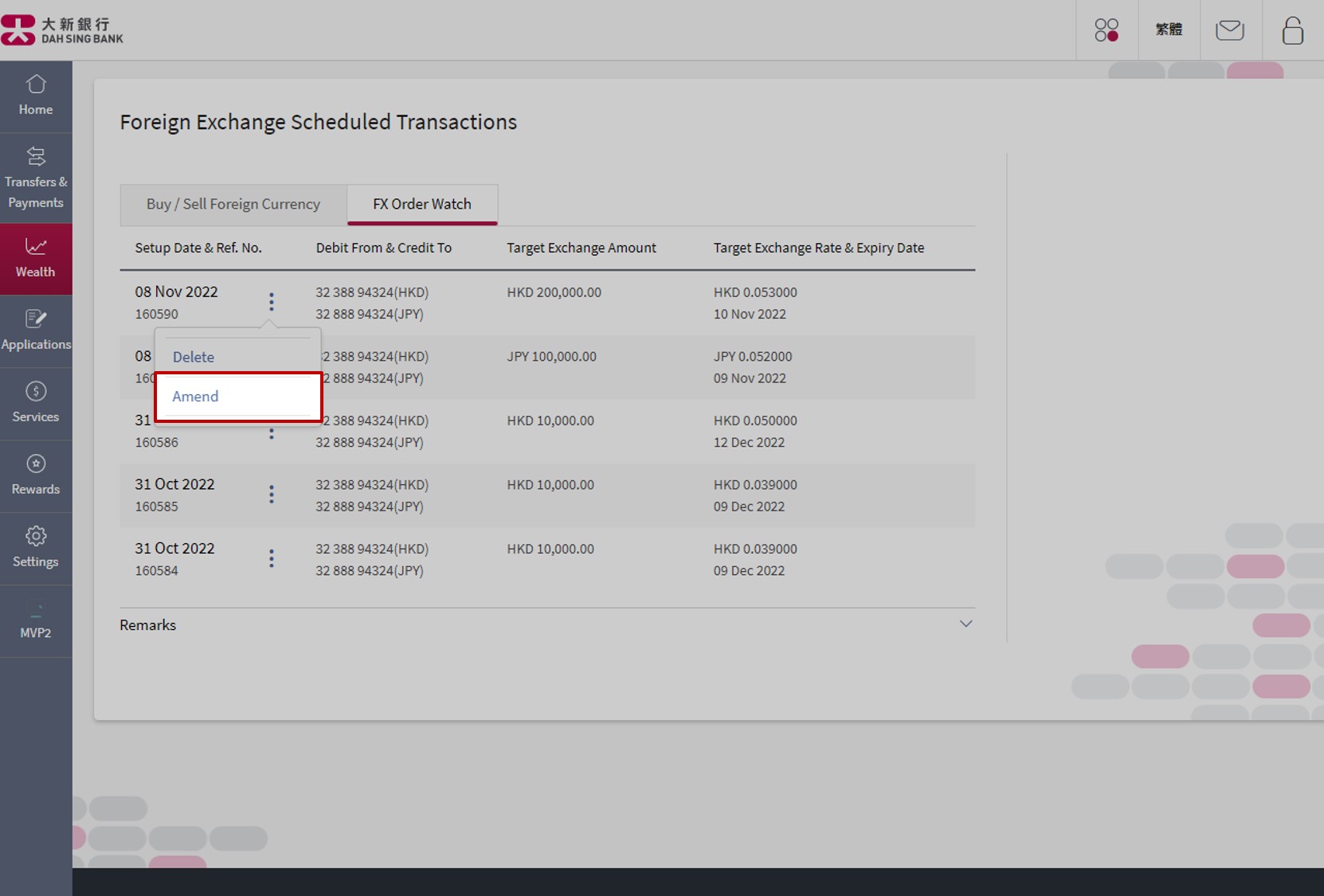Open three-dot menu for ref 160585

272,495
